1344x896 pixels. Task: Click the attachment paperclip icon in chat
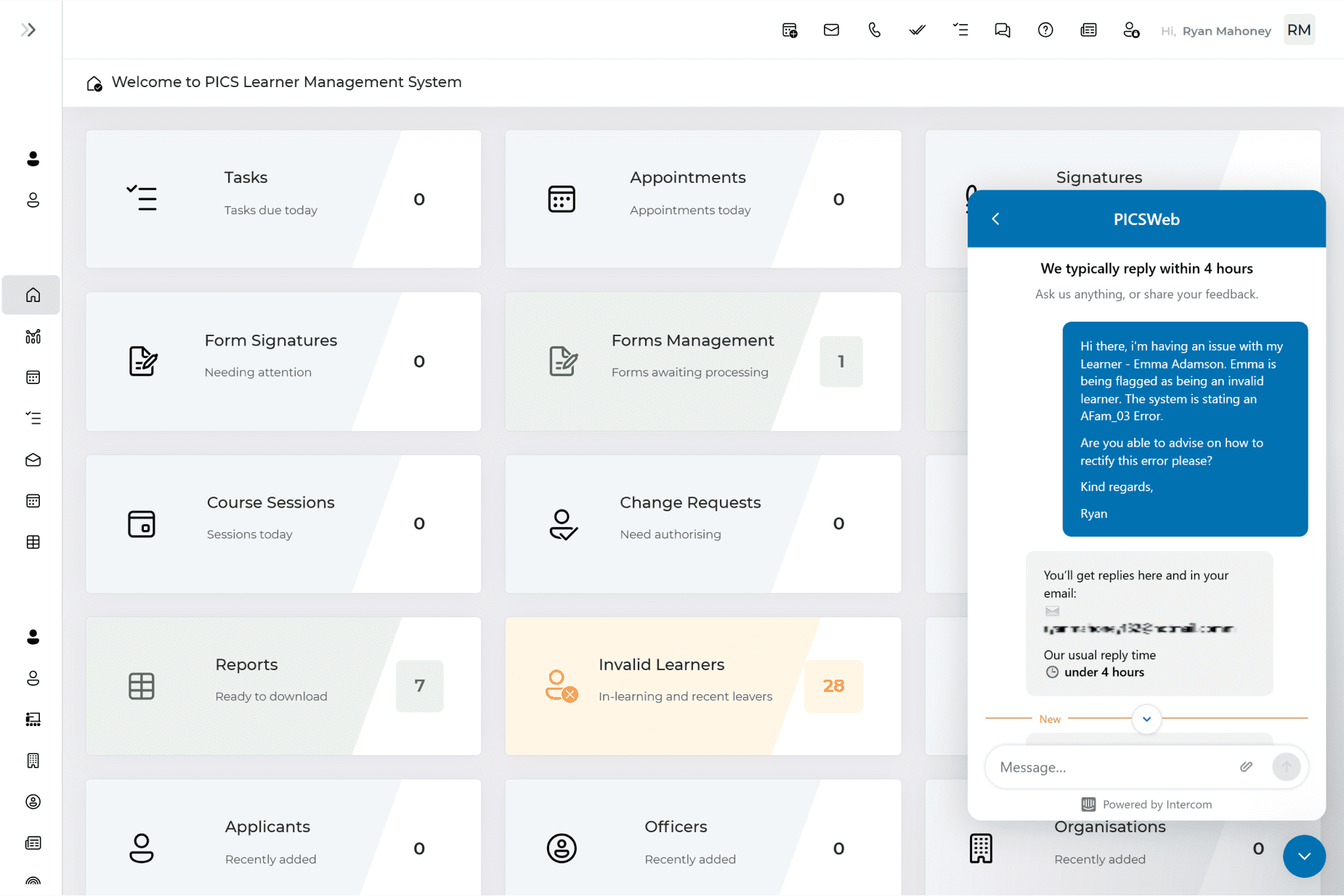coord(1245,767)
